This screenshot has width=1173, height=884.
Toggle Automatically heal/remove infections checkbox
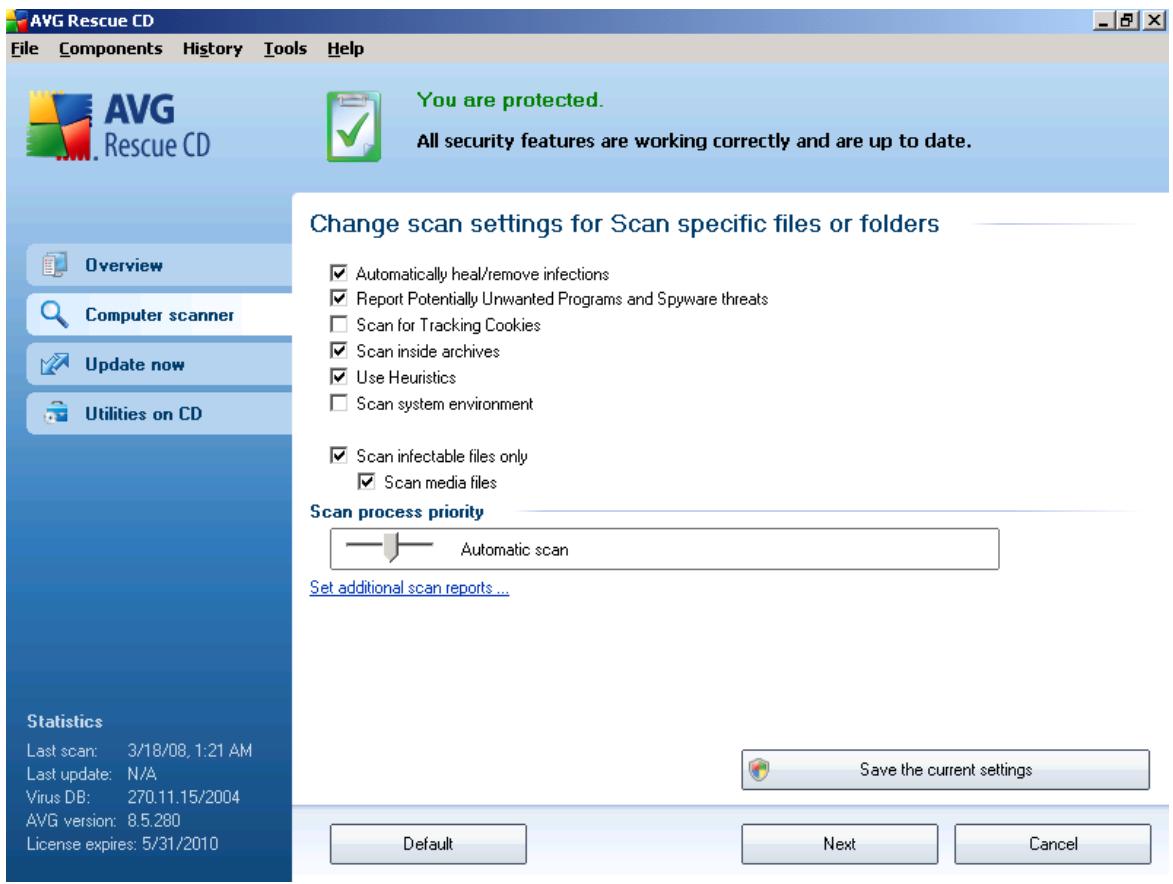click(x=339, y=273)
